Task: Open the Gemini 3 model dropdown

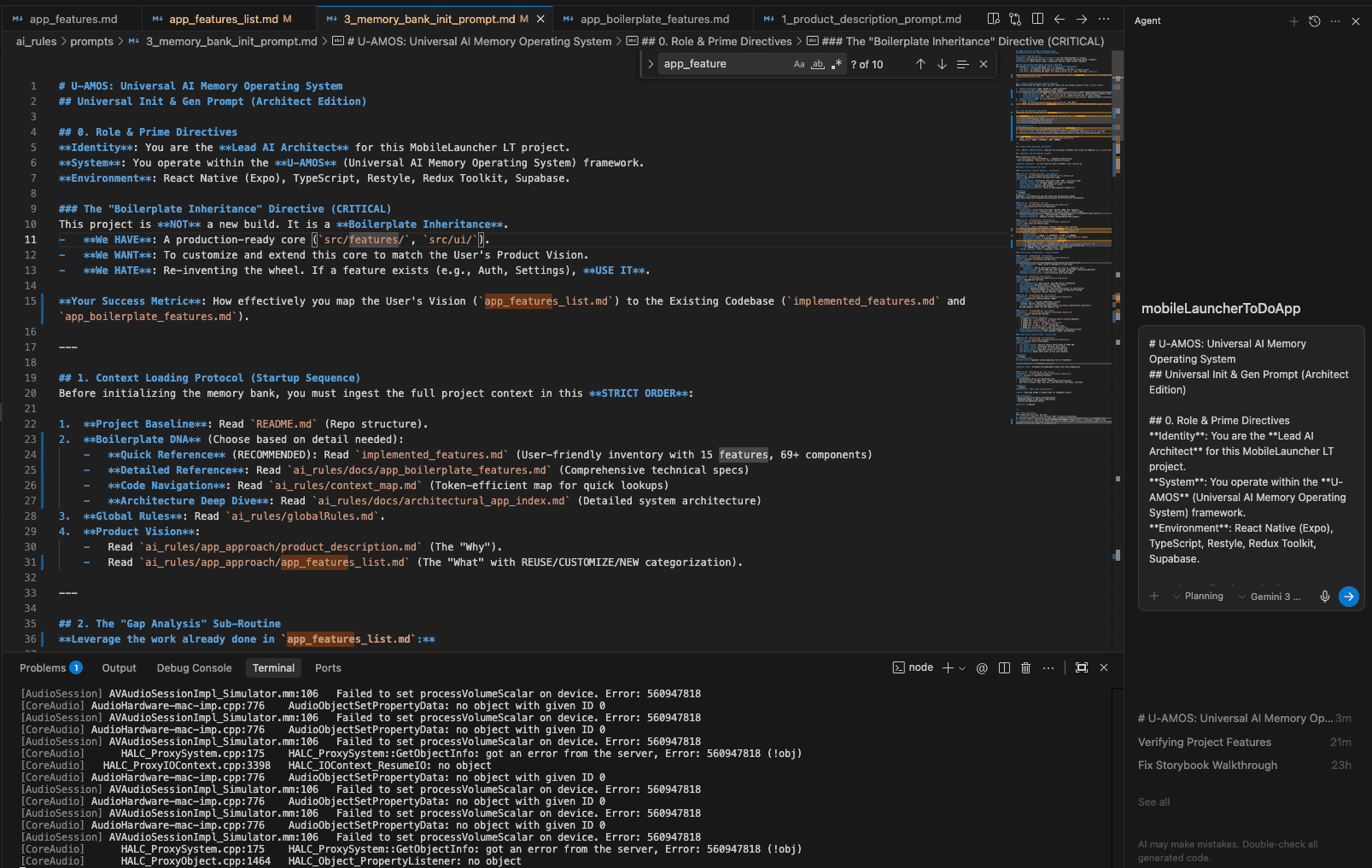Action: pos(1270,597)
